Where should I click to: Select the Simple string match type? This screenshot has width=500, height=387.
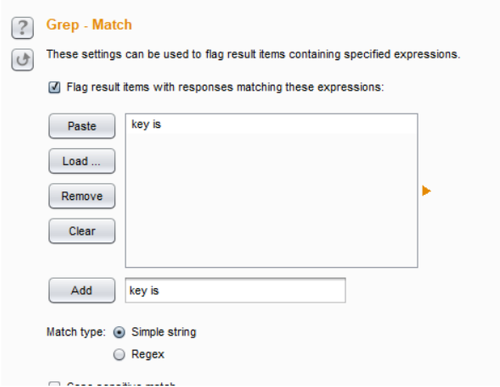pyautogui.click(x=119, y=332)
